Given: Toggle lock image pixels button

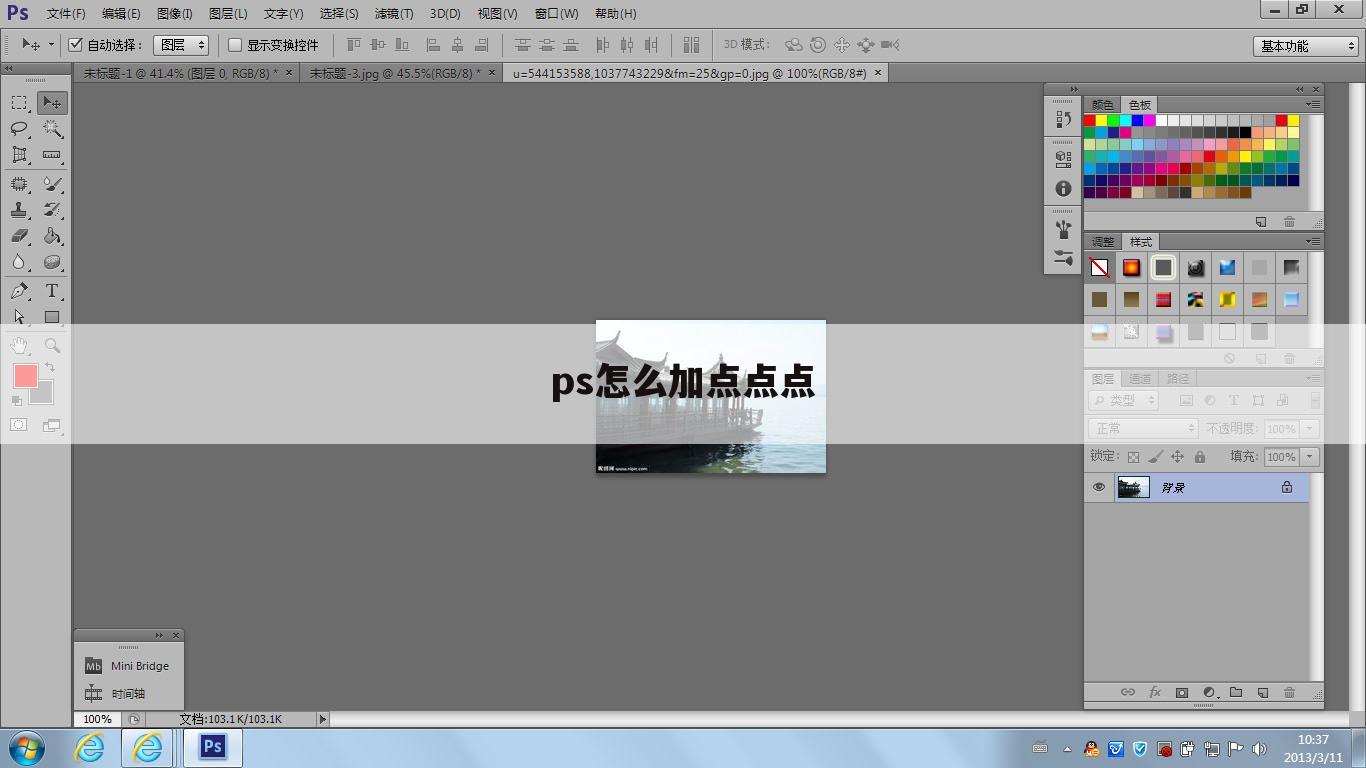Looking at the screenshot, I should 1155,457.
